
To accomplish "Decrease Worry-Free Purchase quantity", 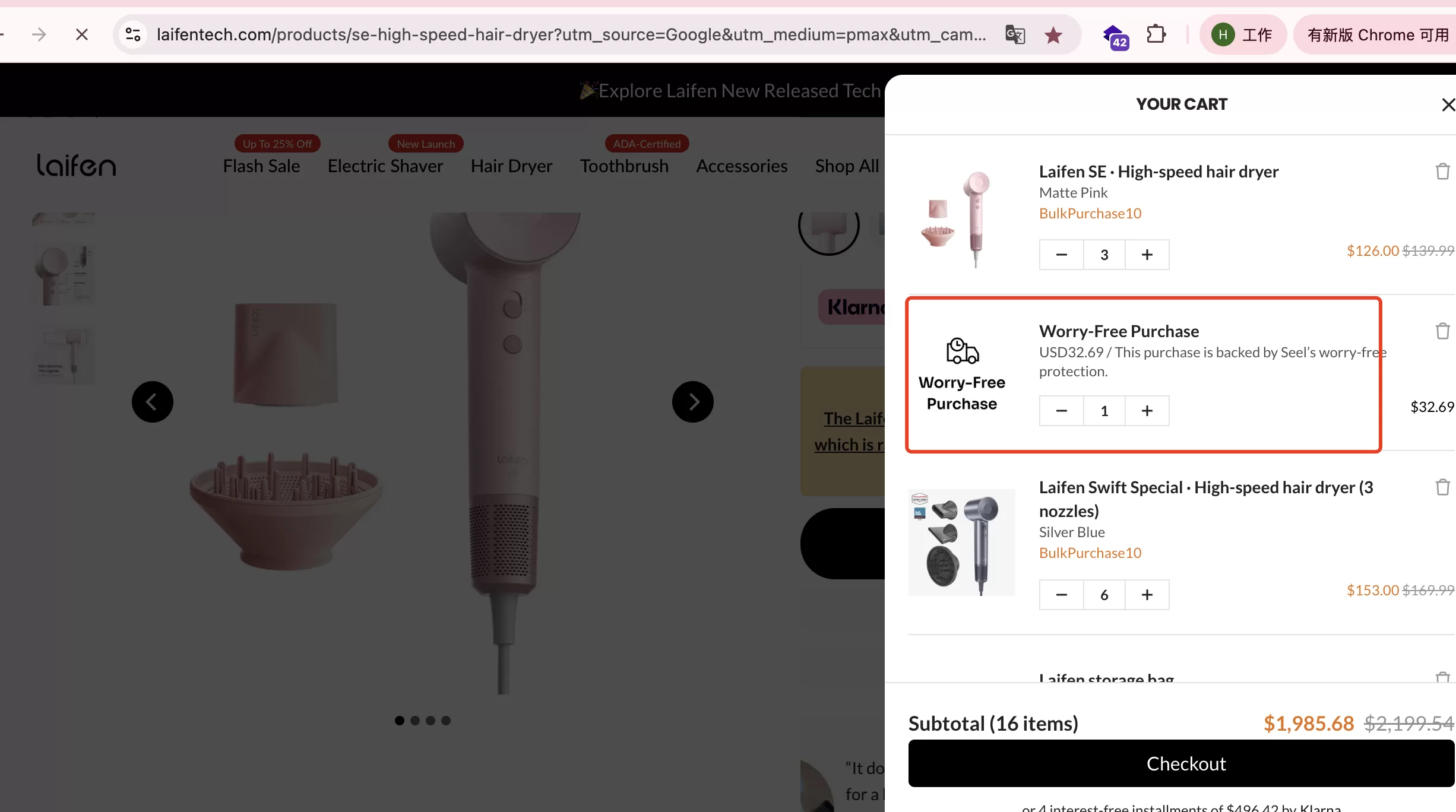I will [1061, 411].
